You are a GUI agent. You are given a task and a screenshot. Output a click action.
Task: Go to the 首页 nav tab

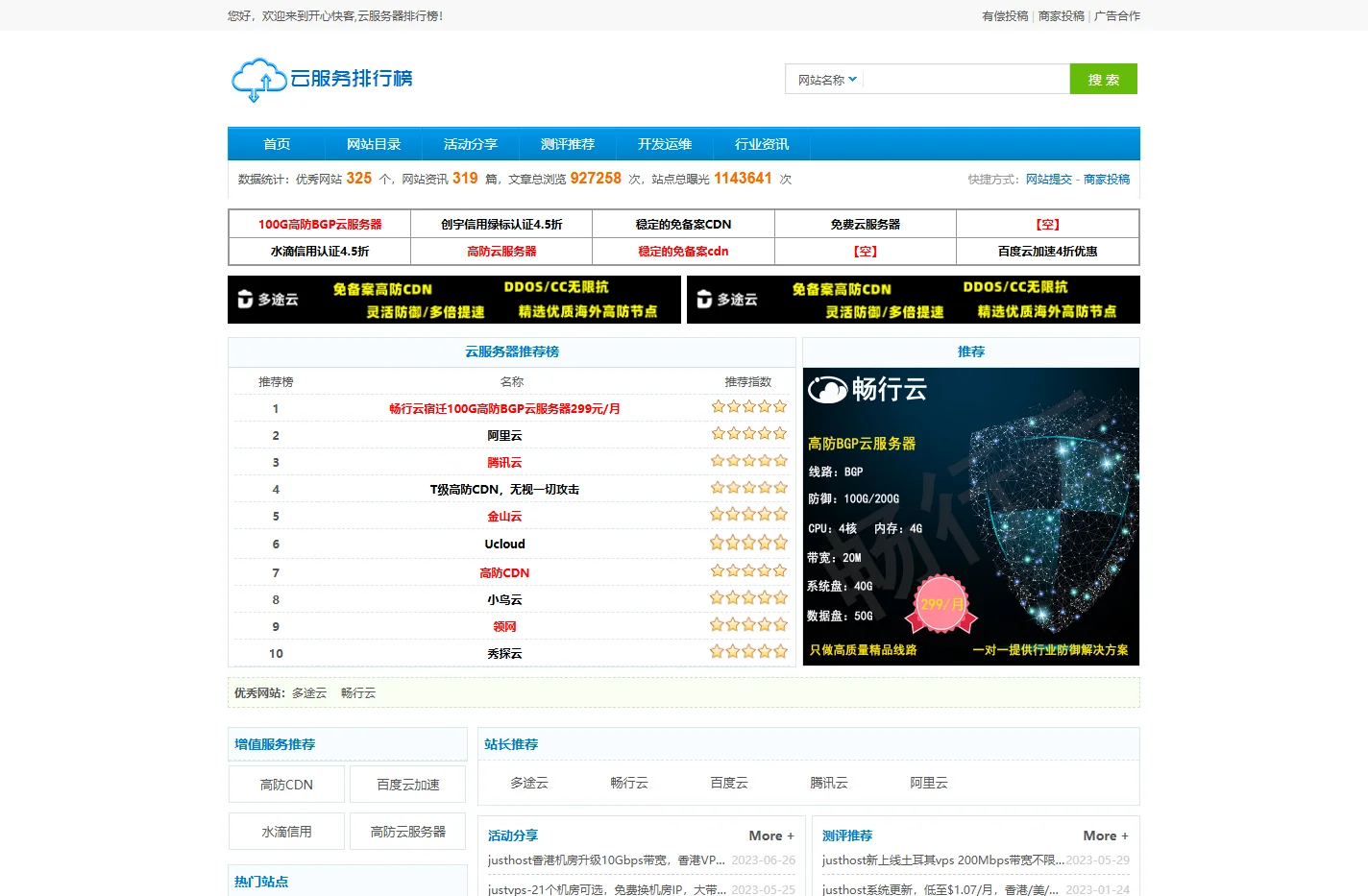click(x=277, y=144)
